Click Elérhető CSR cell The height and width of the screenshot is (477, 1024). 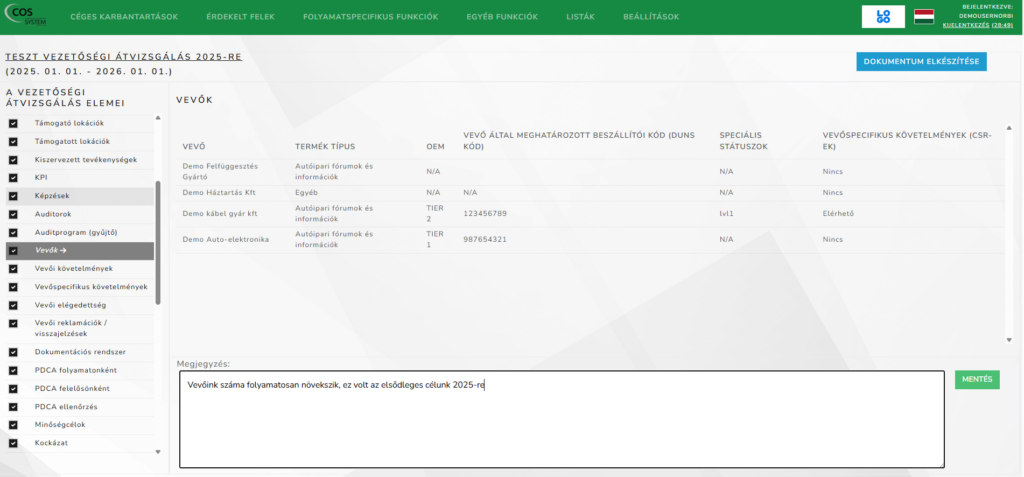[839, 214]
